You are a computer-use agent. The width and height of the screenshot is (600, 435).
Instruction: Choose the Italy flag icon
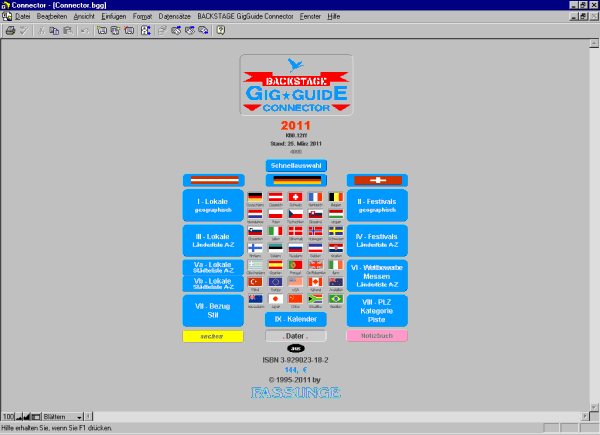[275, 231]
